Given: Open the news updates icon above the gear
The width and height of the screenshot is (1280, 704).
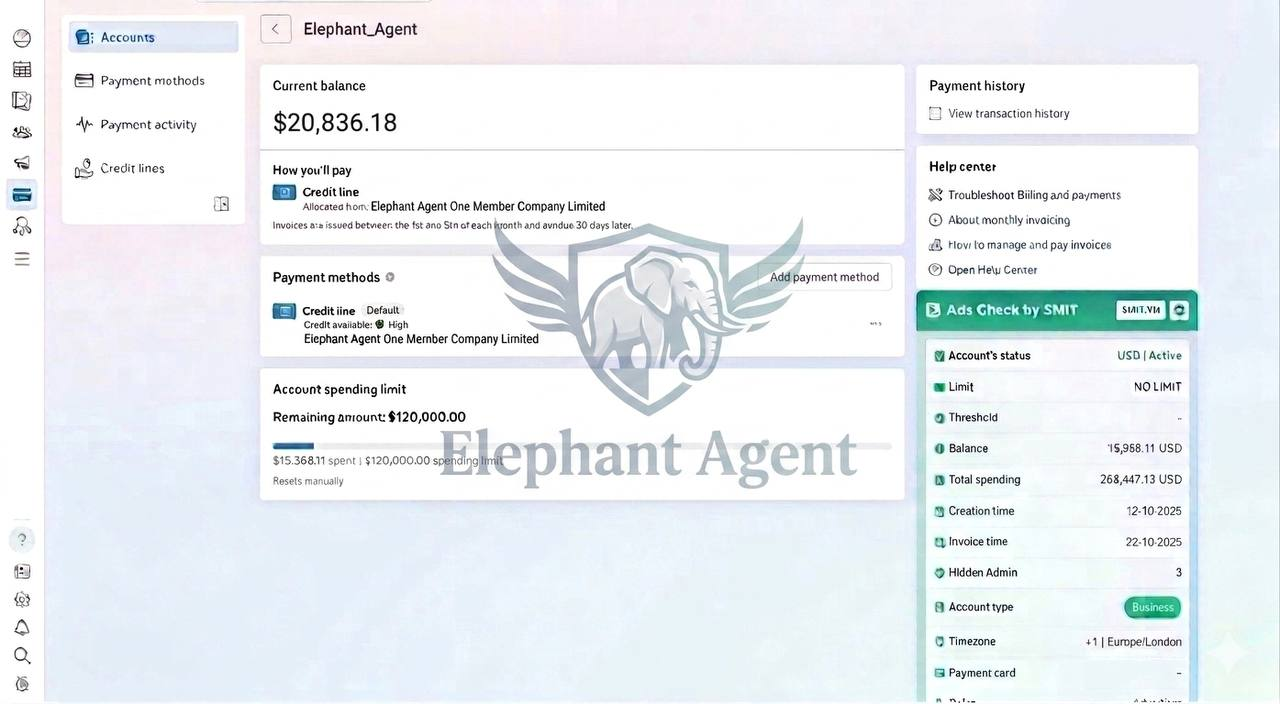Looking at the screenshot, I should point(22,572).
